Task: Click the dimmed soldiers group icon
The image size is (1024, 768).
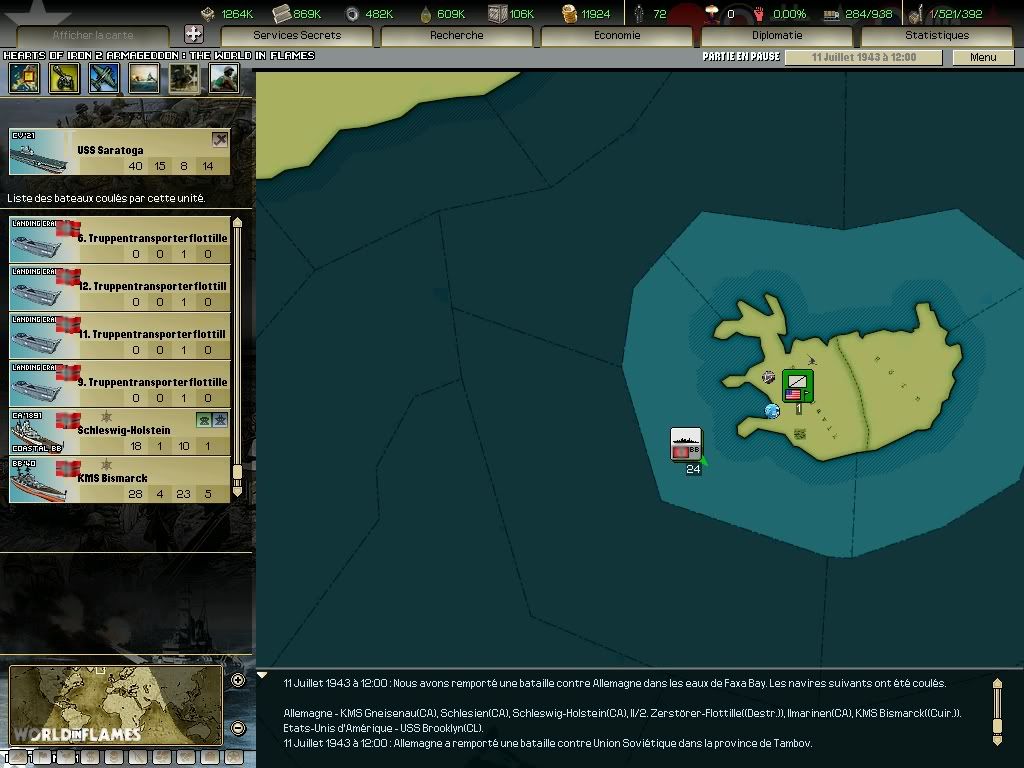Action: coord(184,78)
